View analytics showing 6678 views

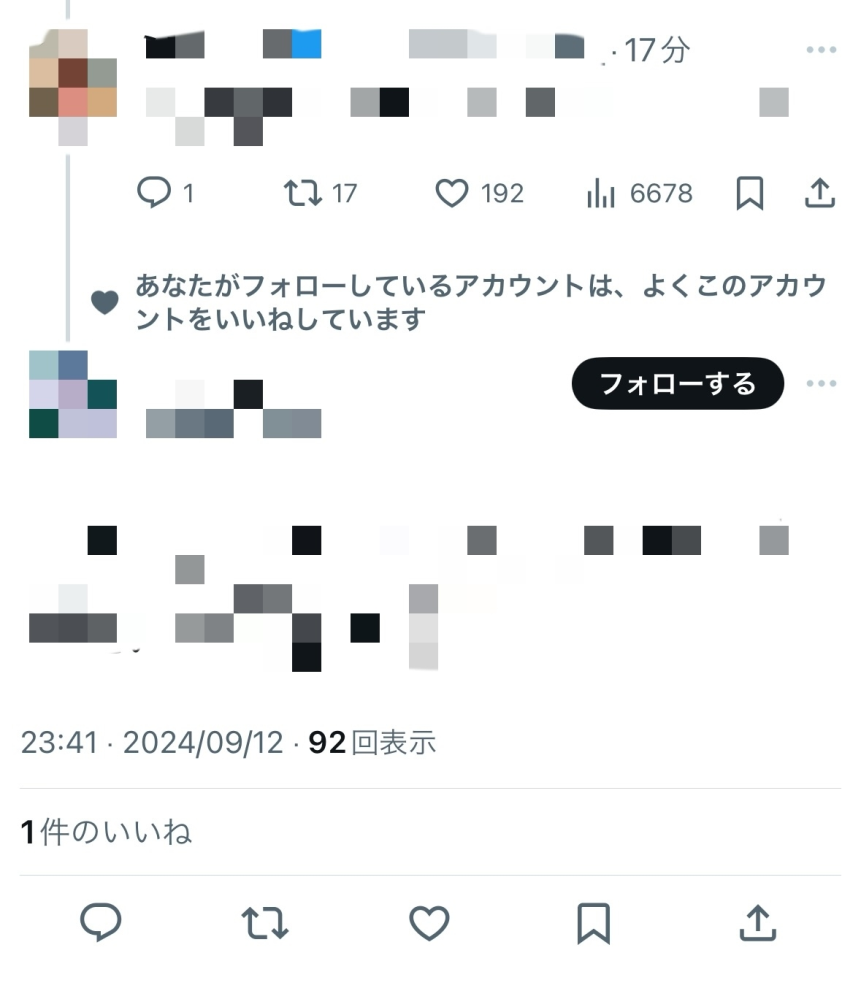pos(639,192)
